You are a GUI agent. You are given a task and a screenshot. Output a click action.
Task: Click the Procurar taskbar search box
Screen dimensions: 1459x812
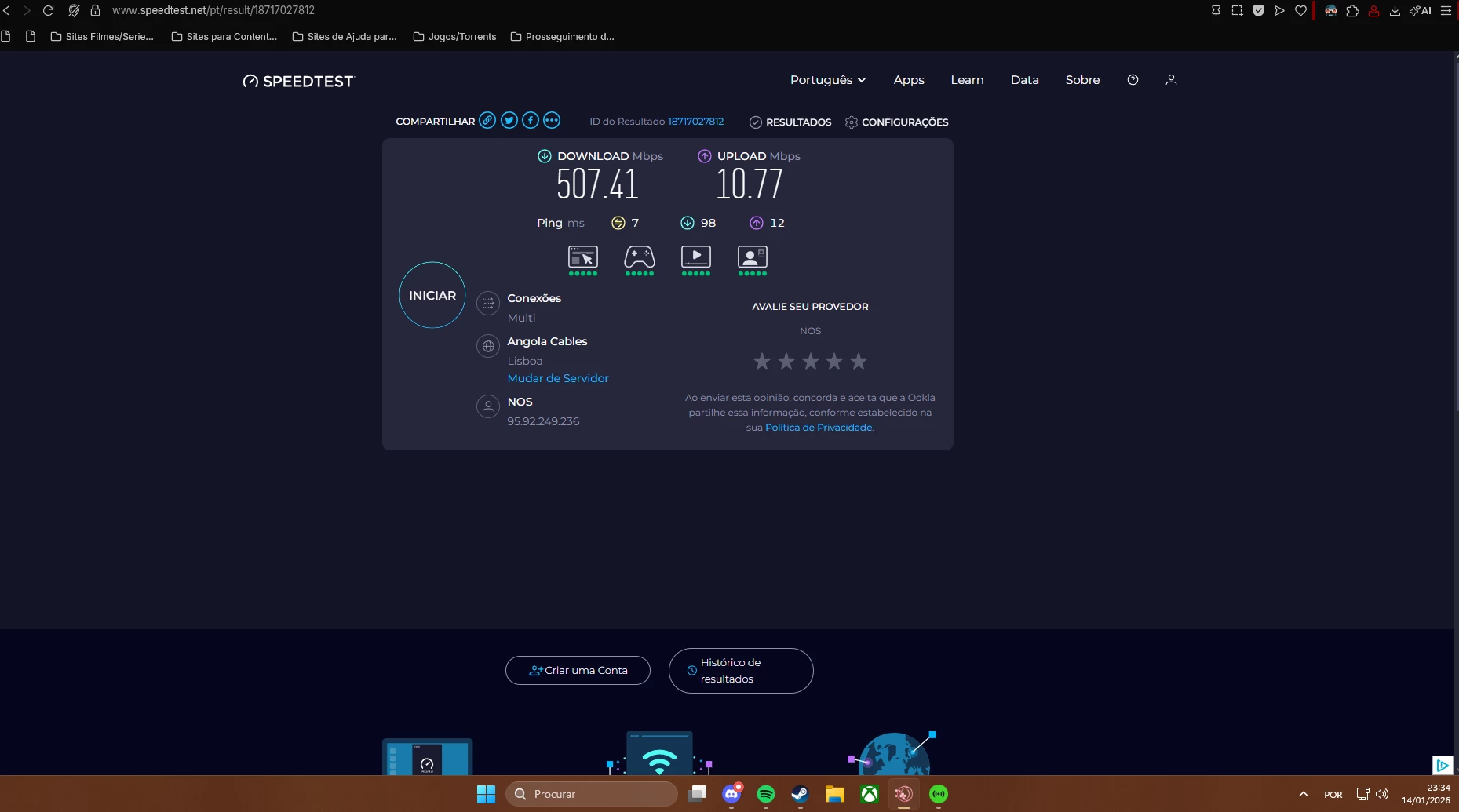tap(592, 794)
